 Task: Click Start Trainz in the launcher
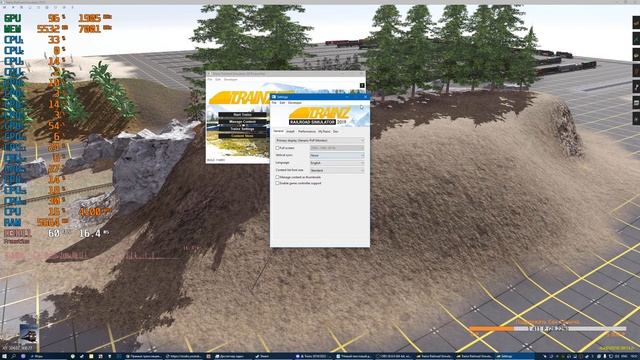[243, 115]
